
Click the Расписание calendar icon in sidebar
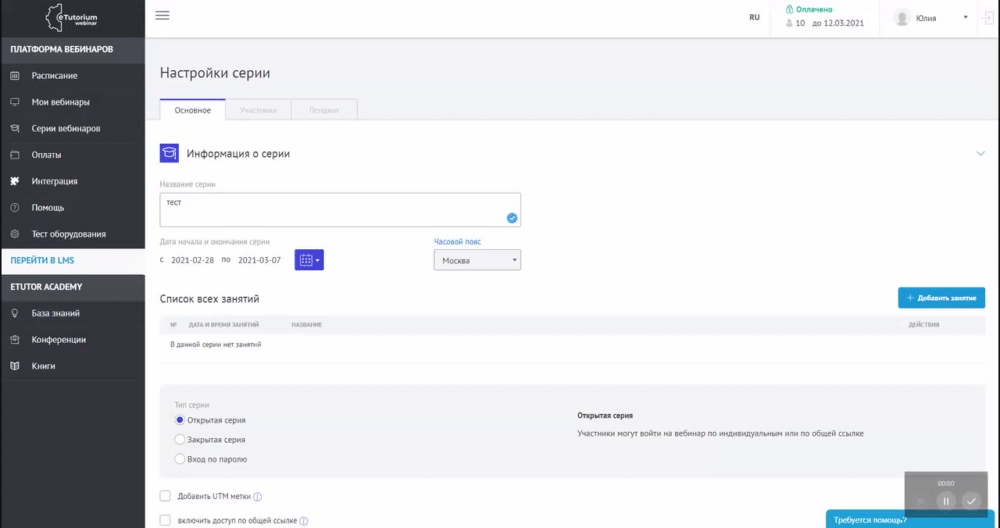14,76
